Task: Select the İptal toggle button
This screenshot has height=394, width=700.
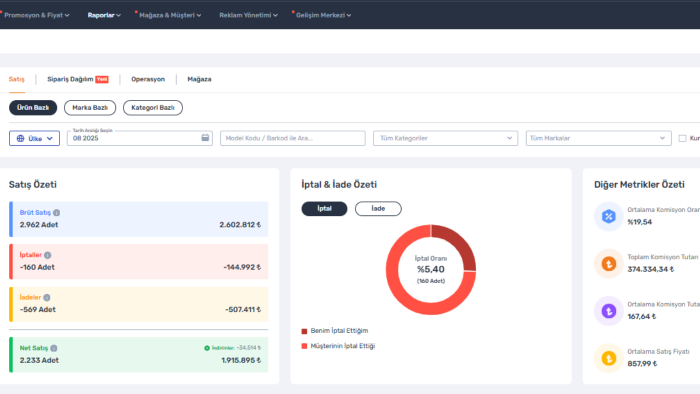Action: click(324, 208)
